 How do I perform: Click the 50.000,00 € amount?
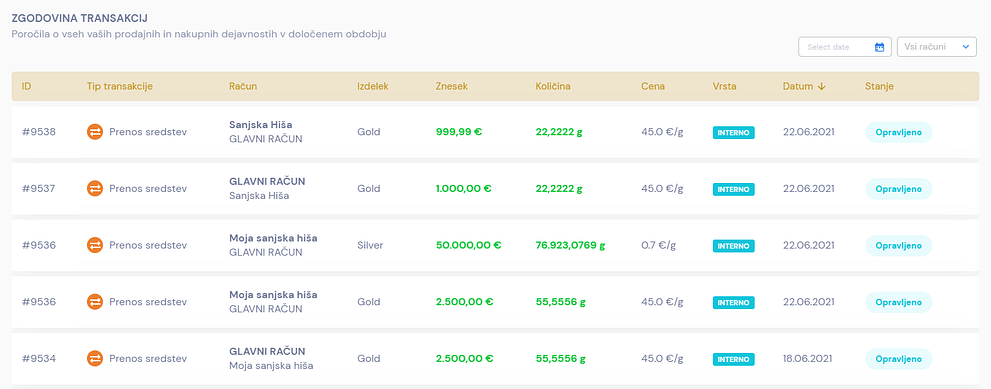coord(468,245)
